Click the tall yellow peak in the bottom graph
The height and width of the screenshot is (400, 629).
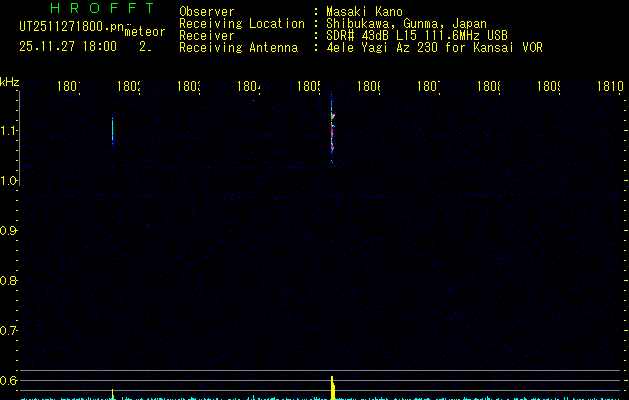(332, 385)
